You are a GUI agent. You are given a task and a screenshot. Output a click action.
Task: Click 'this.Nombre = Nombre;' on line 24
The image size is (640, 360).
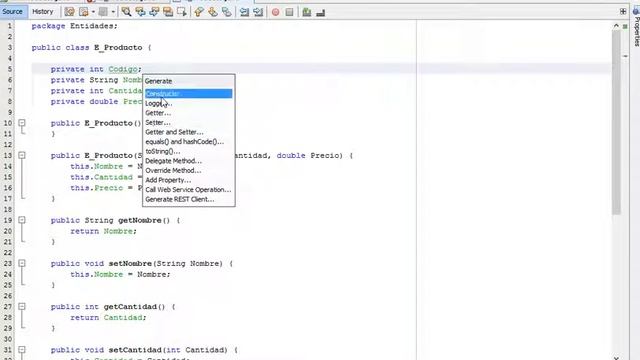click(120, 274)
